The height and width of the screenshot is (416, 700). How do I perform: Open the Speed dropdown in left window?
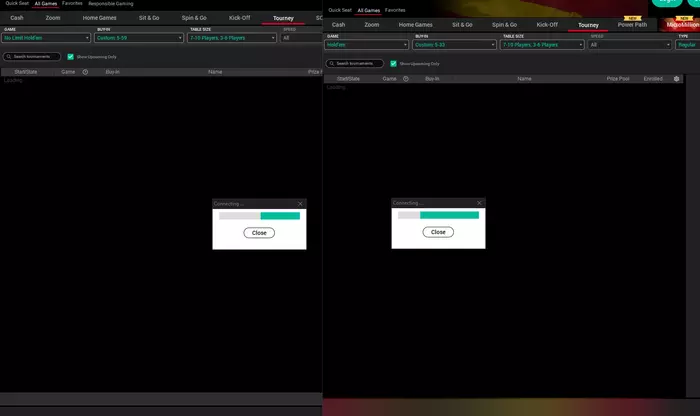[301, 38]
